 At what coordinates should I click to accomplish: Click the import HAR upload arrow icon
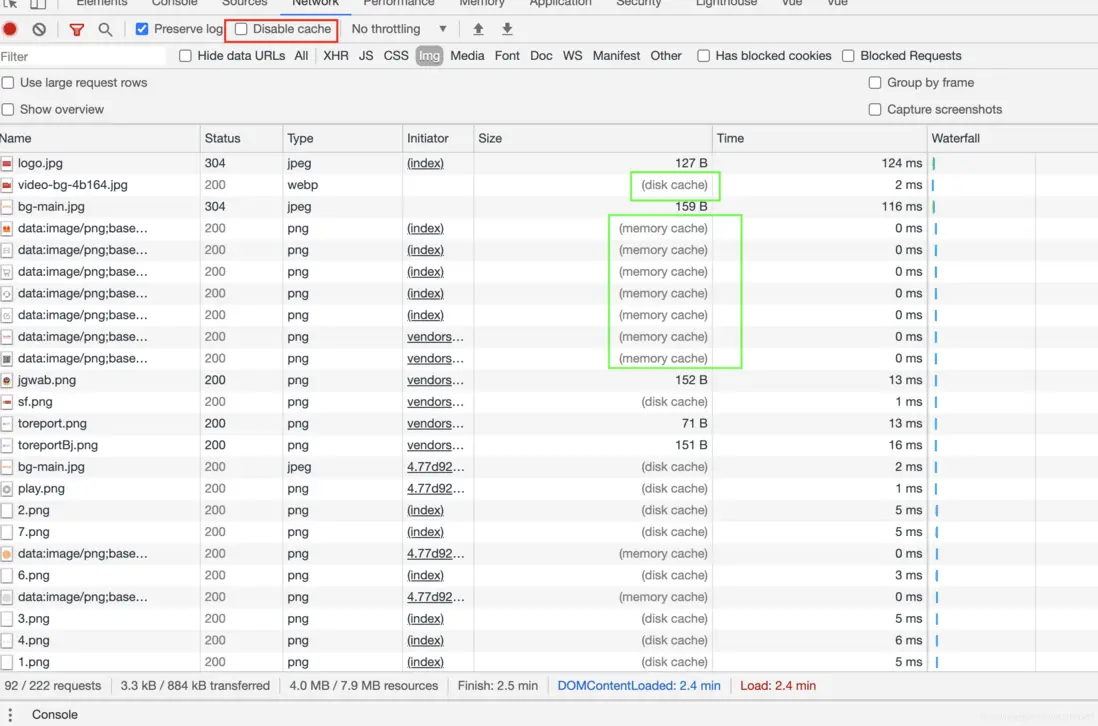tap(478, 30)
